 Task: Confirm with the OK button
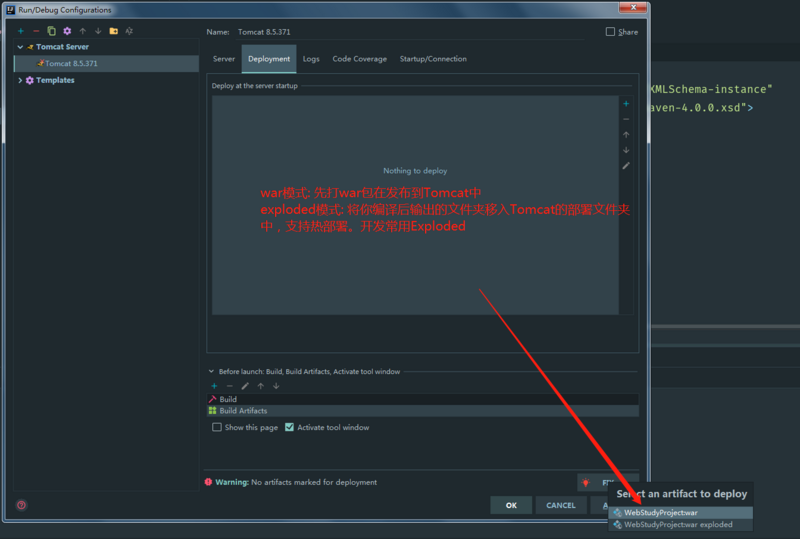pyautogui.click(x=511, y=505)
